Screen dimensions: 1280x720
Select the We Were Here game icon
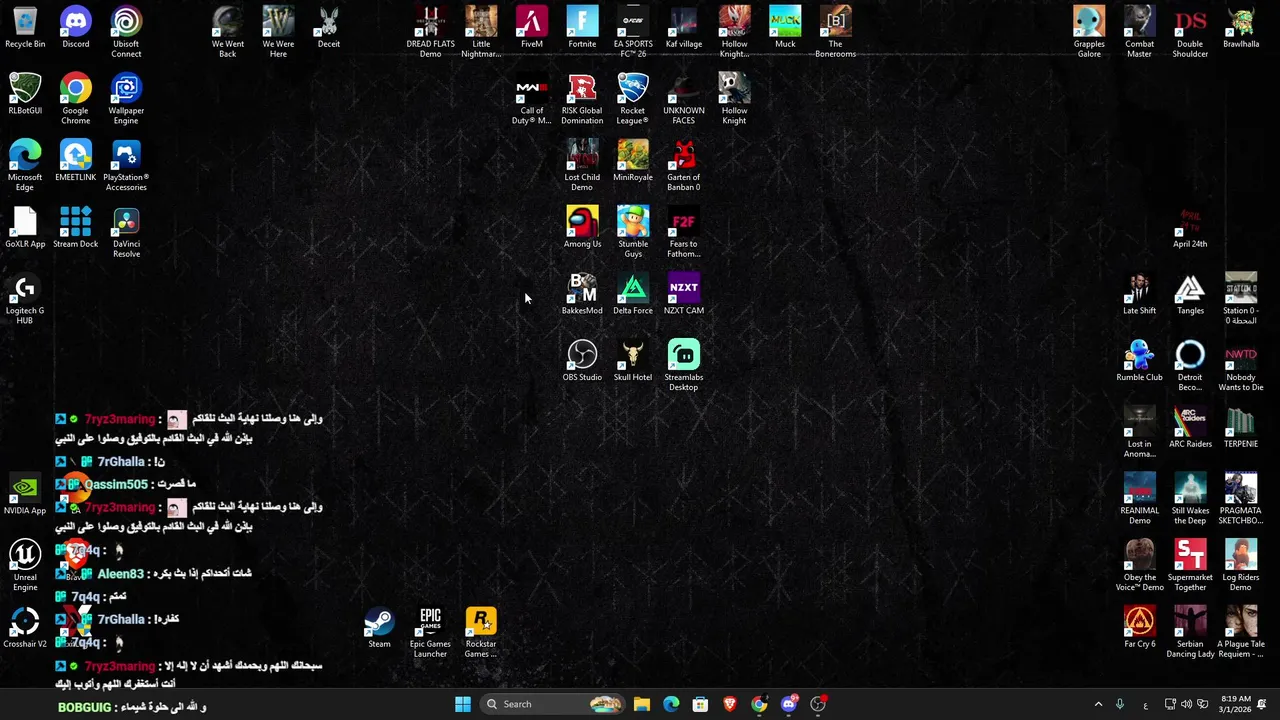pyautogui.click(x=278, y=32)
